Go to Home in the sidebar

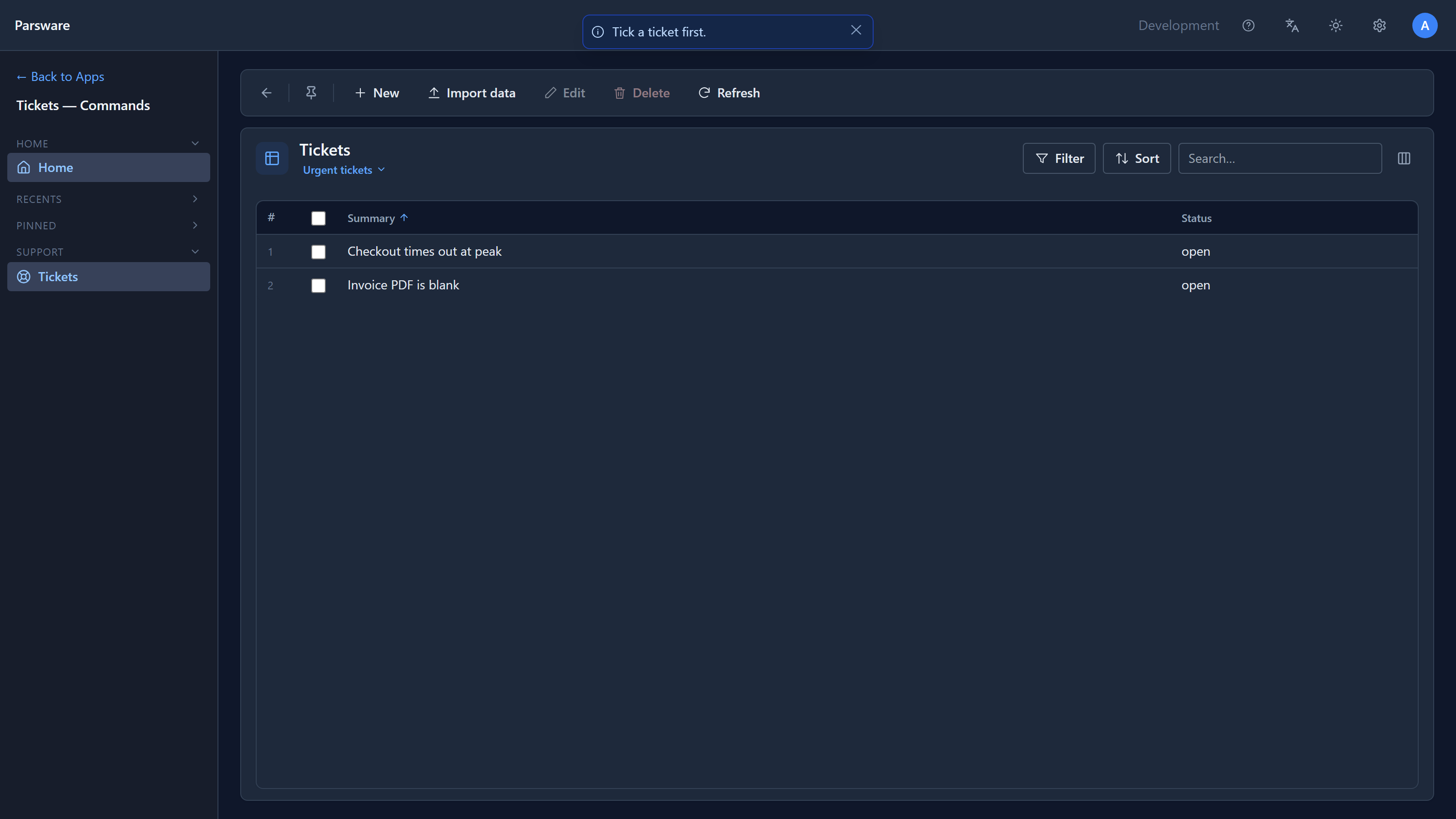[x=109, y=167]
